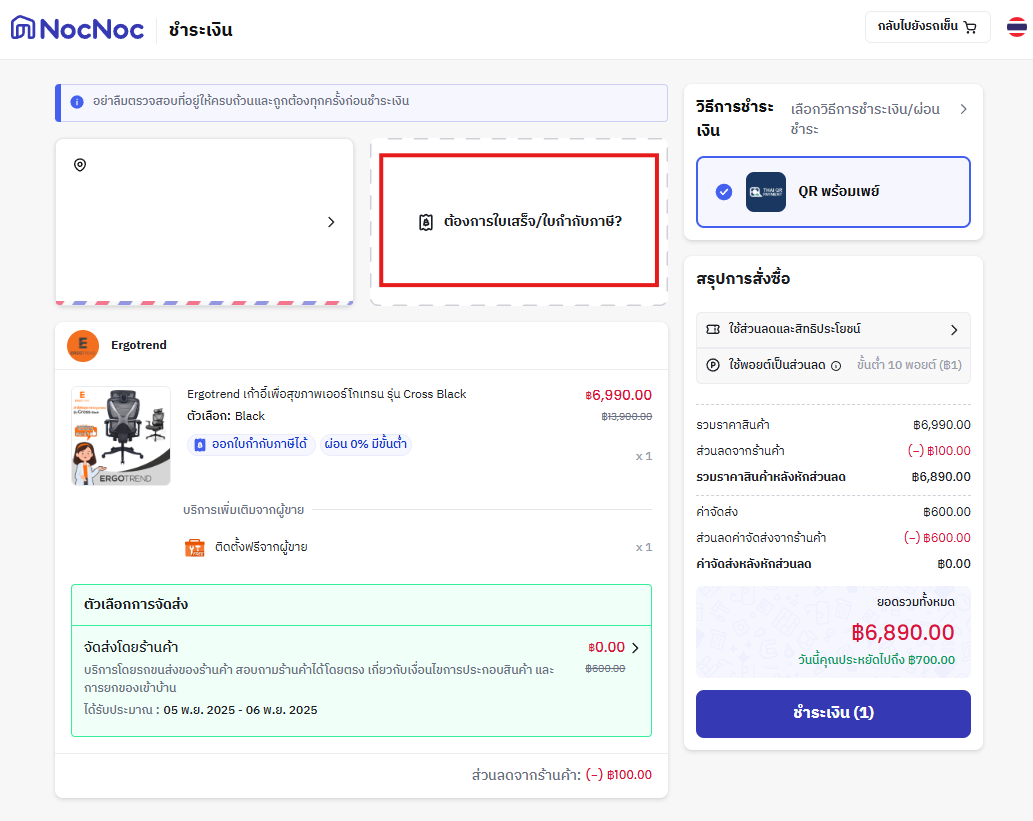Screen dimensions: 1033x821
Task: Open จัดส่งโดยร้านค้า delivery option chevron
Action: pyautogui.click(x=635, y=648)
